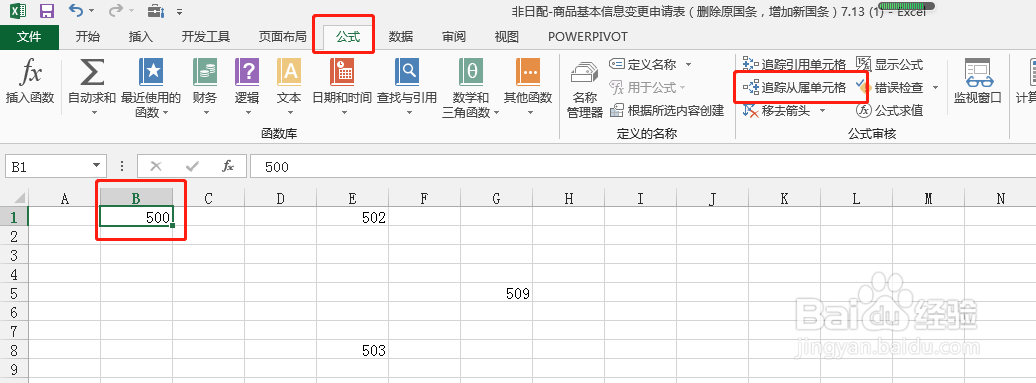Select column header K

click(x=784, y=197)
